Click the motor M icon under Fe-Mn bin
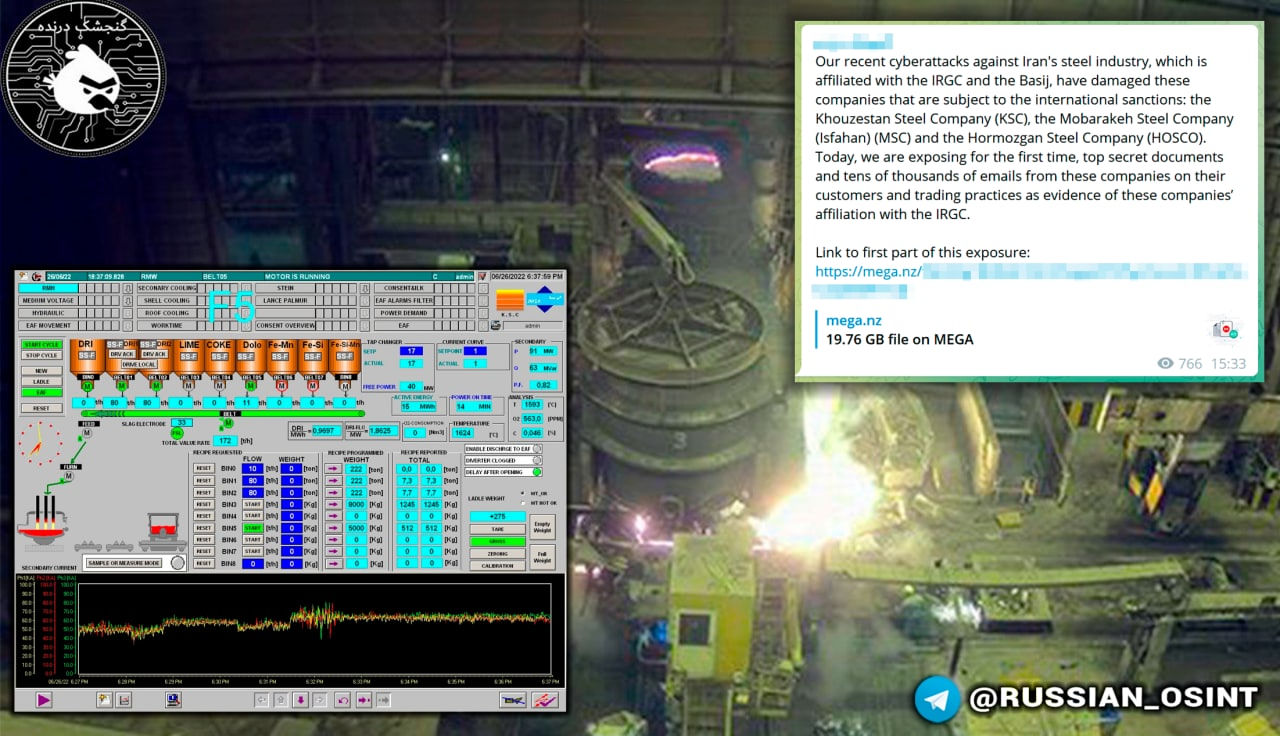This screenshot has height=736, width=1280. tap(281, 386)
